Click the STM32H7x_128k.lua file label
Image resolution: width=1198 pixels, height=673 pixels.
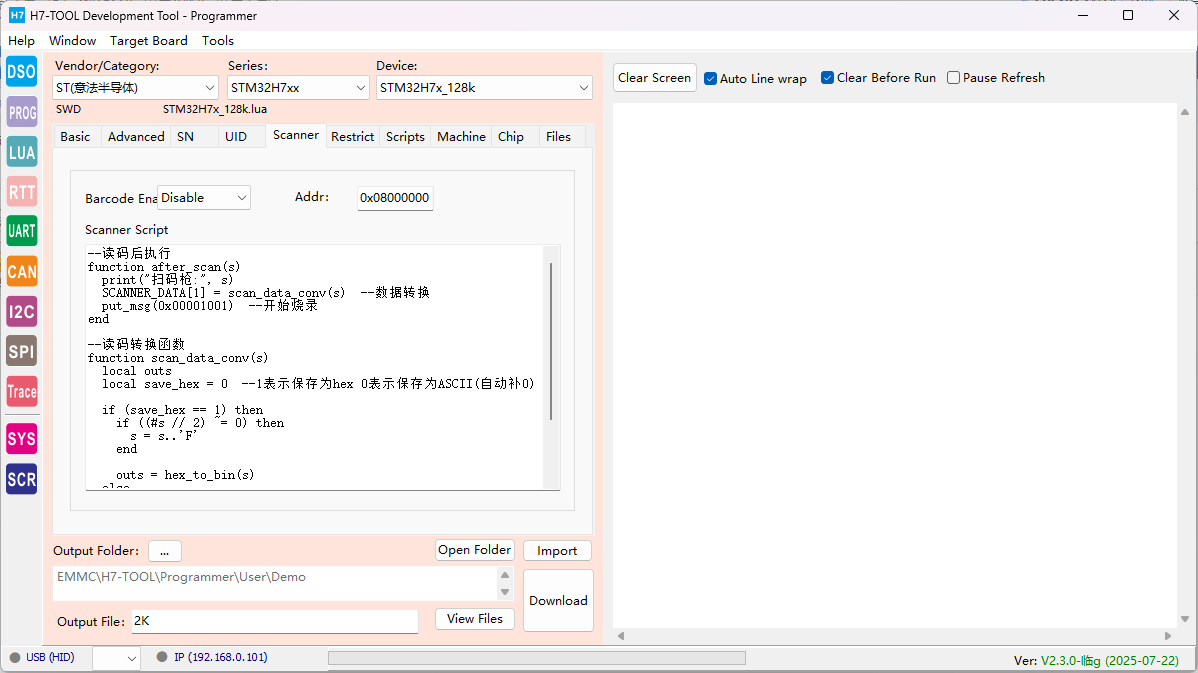(215, 109)
